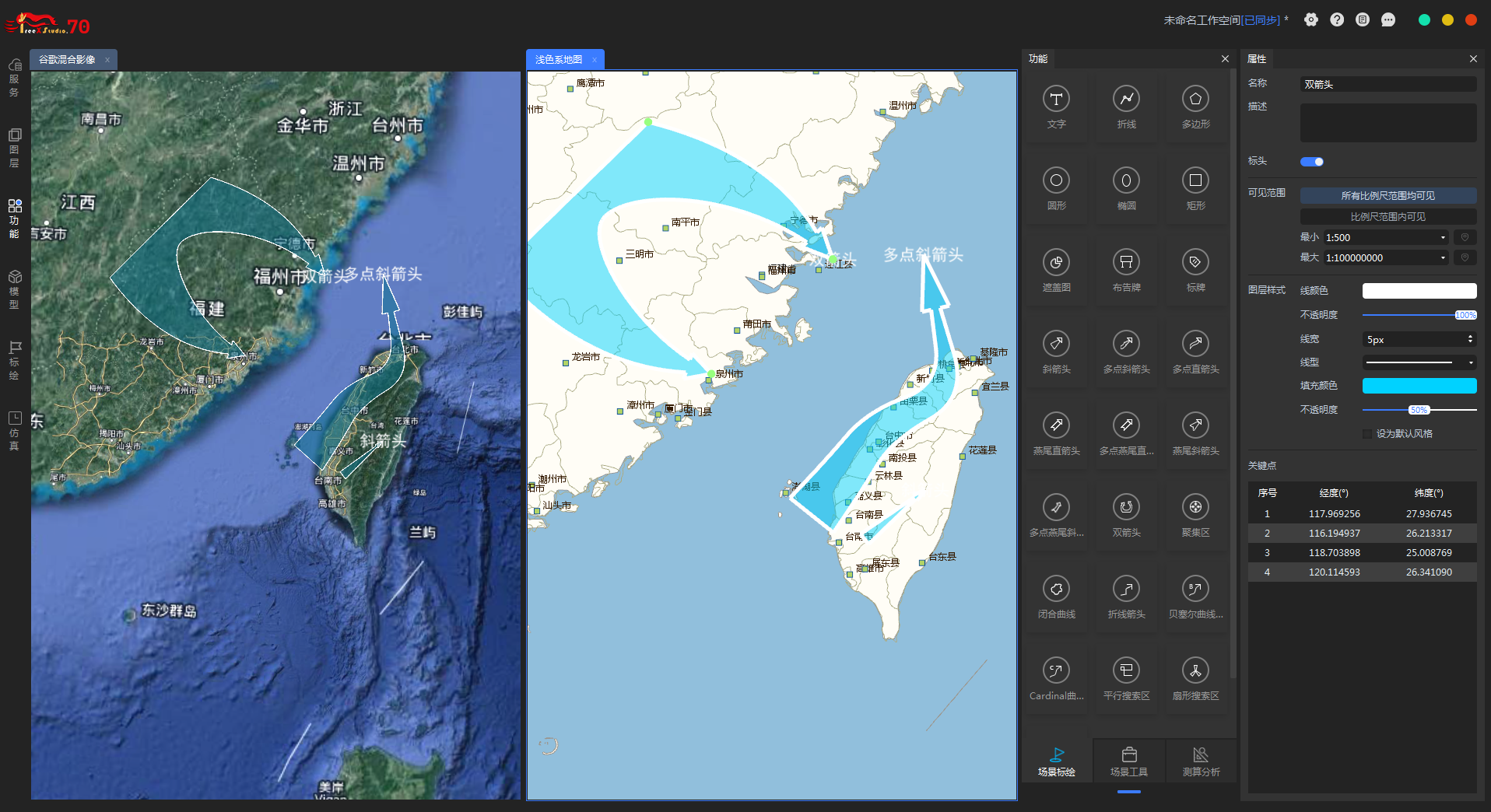The image size is (1491, 812).
Task: Open the 服务 sidebar panel
Action: pyautogui.click(x=15, y=78)
